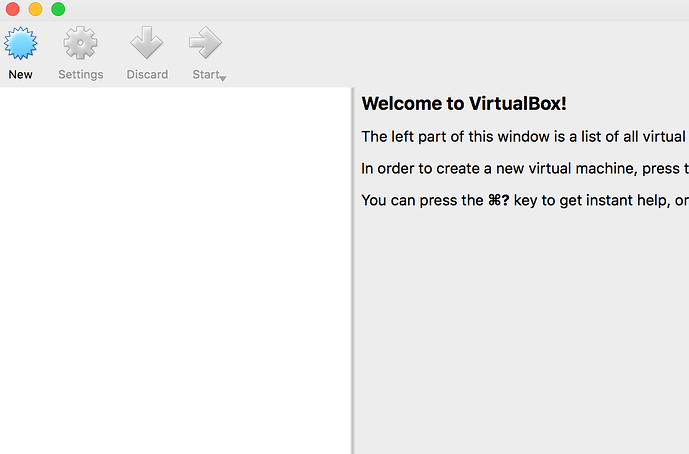
Task: Click the Discard down-arrow icon
Action: (147, 43)
